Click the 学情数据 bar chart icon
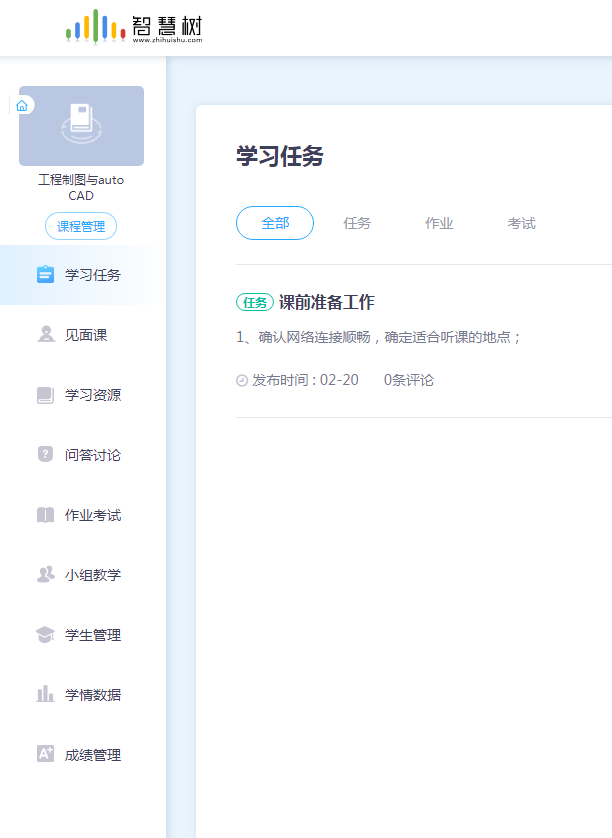The height and width of the screenshot is (838, 612). pyautogui.click(x=45, y=694)
